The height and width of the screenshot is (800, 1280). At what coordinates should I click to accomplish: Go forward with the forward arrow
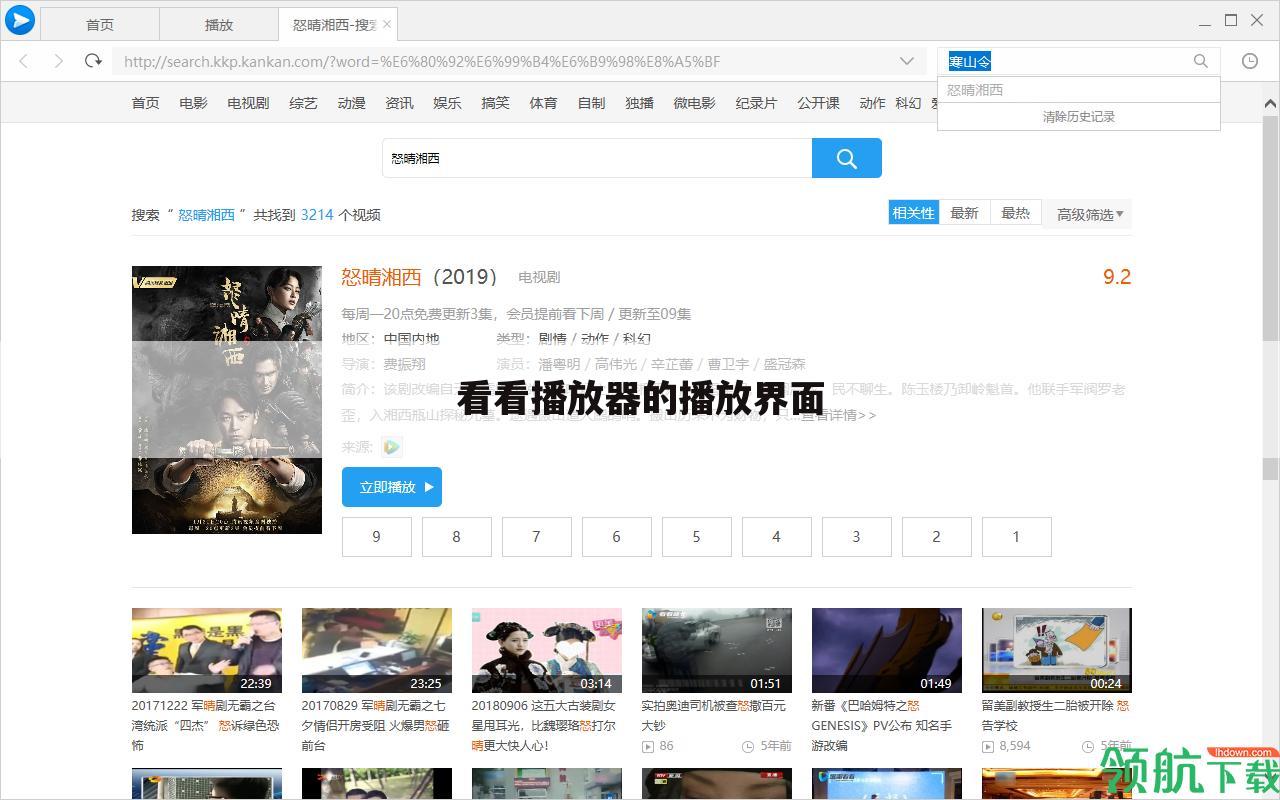click(x=58, y=61)
